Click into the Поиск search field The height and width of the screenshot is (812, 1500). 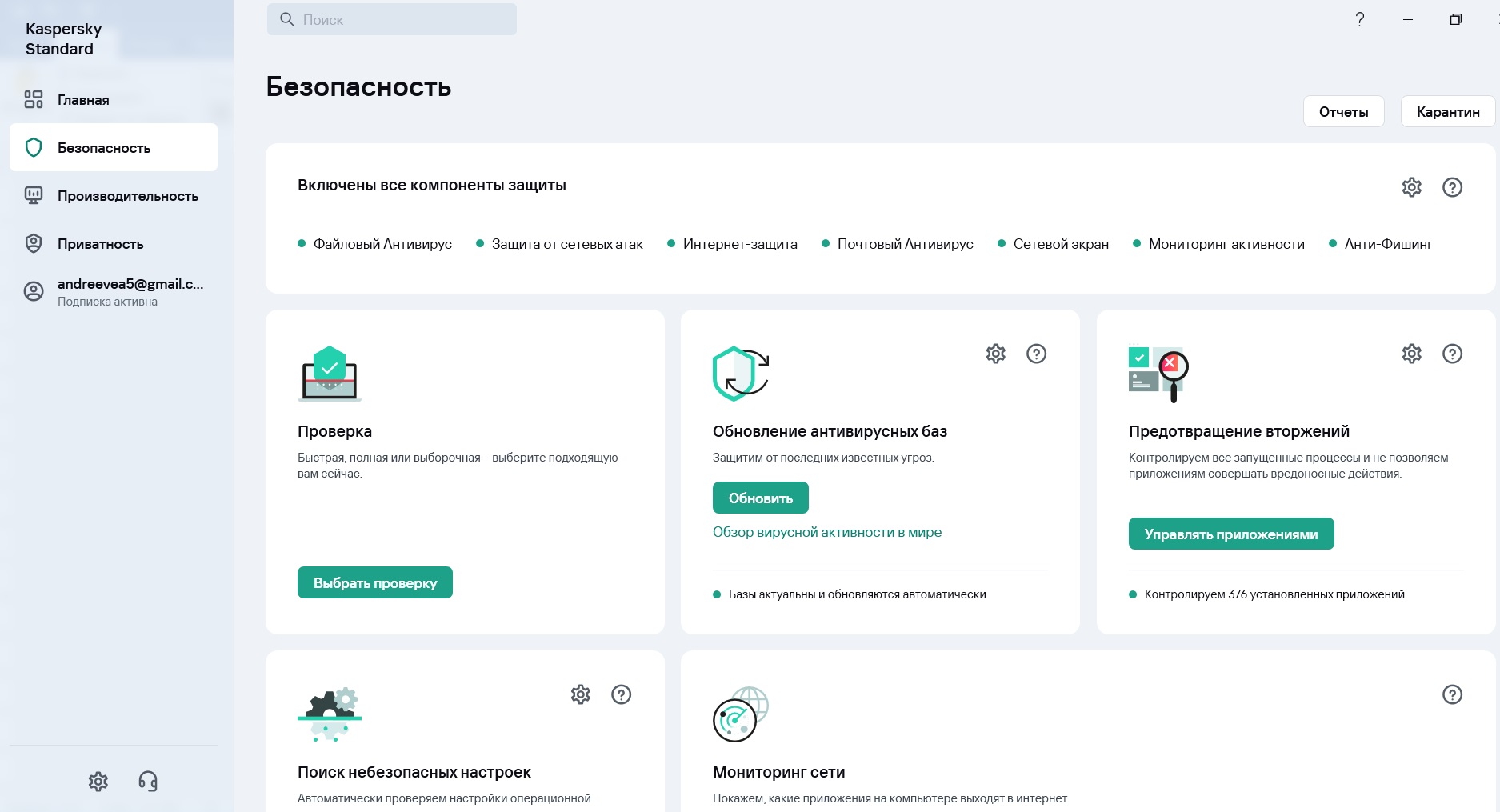point(392,20)
